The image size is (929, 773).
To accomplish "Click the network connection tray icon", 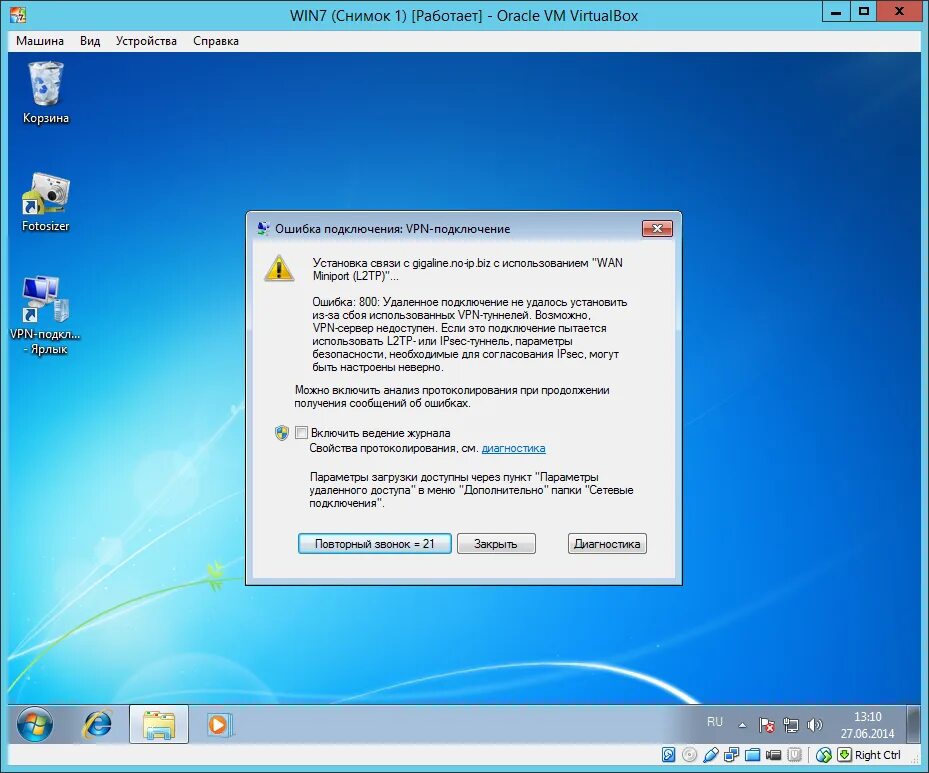I will pos(791,724).
